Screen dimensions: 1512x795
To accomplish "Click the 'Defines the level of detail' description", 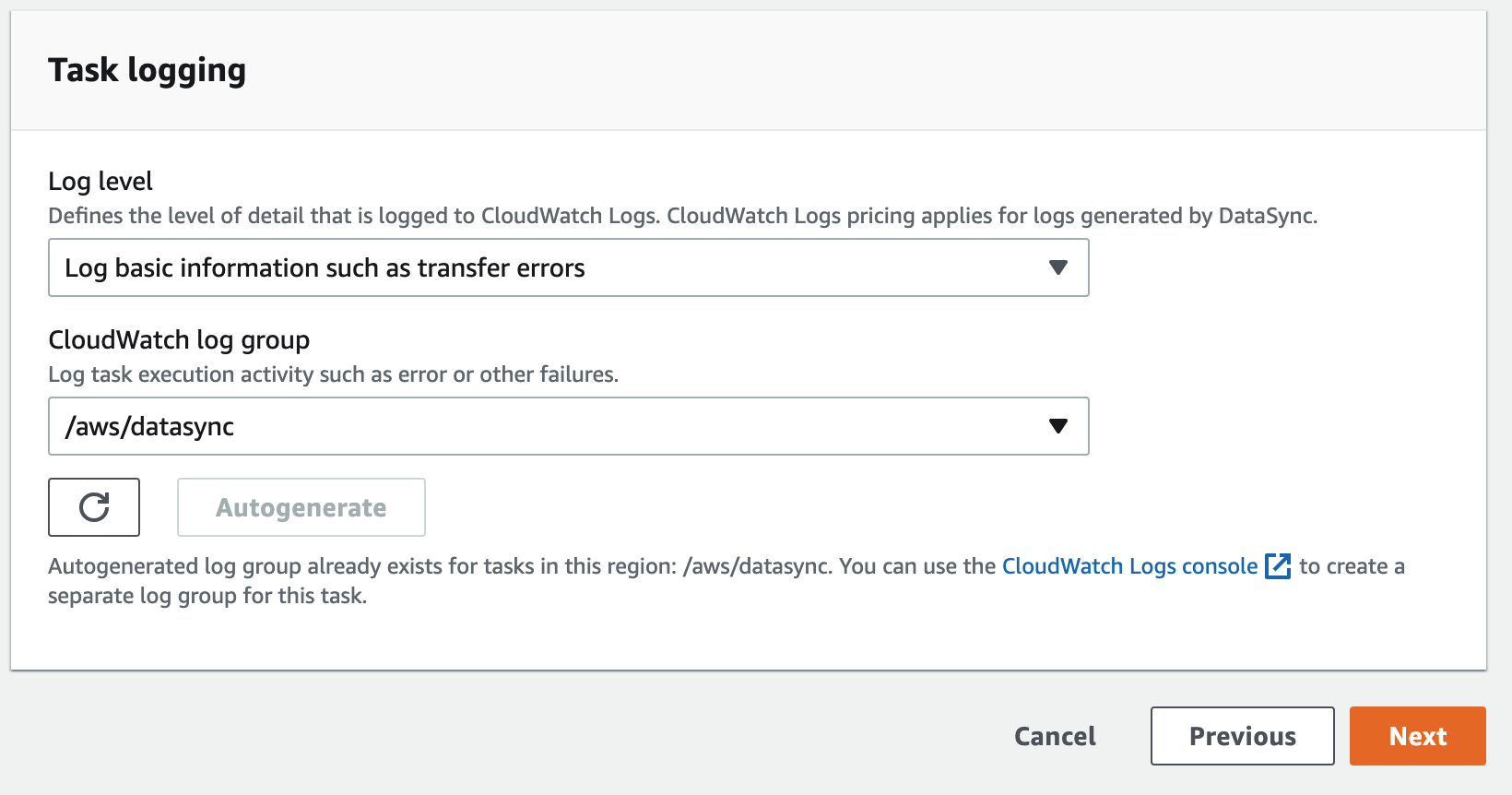I will (x=350, y=216).
